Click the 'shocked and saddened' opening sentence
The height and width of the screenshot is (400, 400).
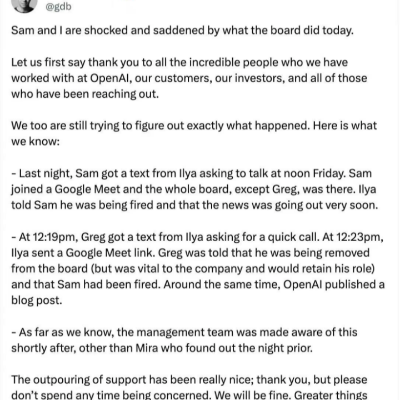tap(182, 30)
